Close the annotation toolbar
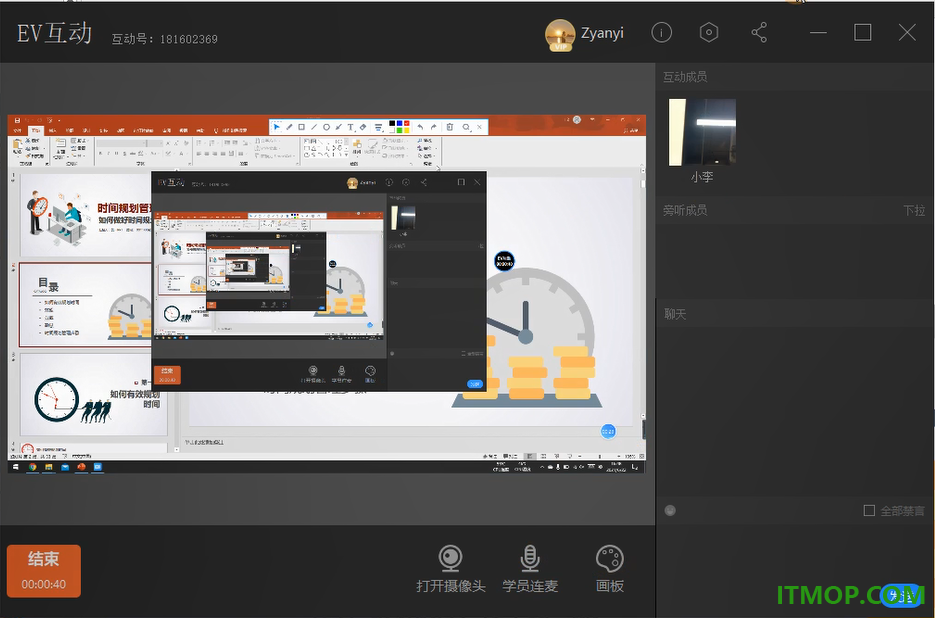The image size is (935, 618). pyautogui.click(x=479, y=127)
